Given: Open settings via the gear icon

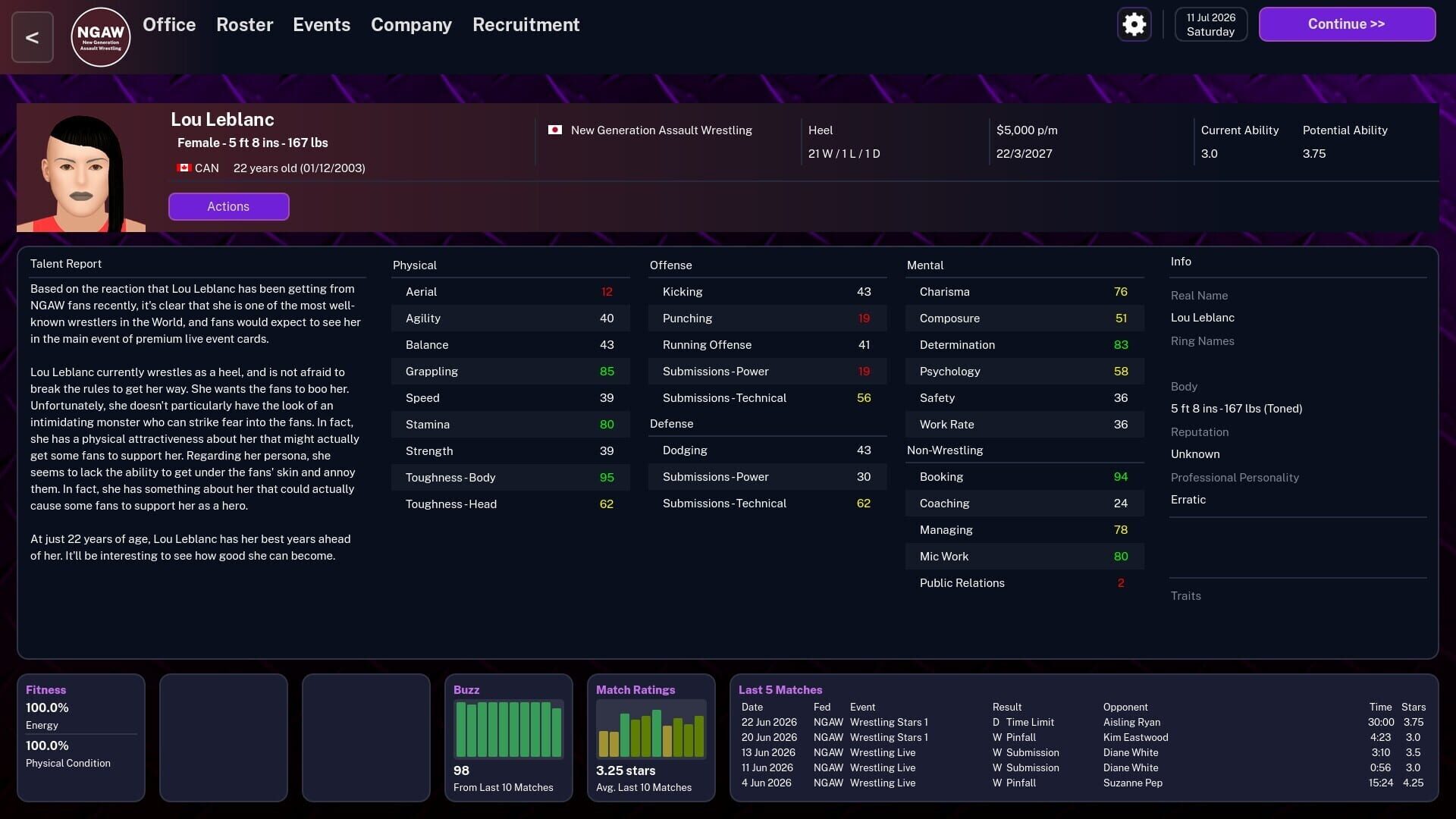Looking at the screenshot, I should 1134,24.
